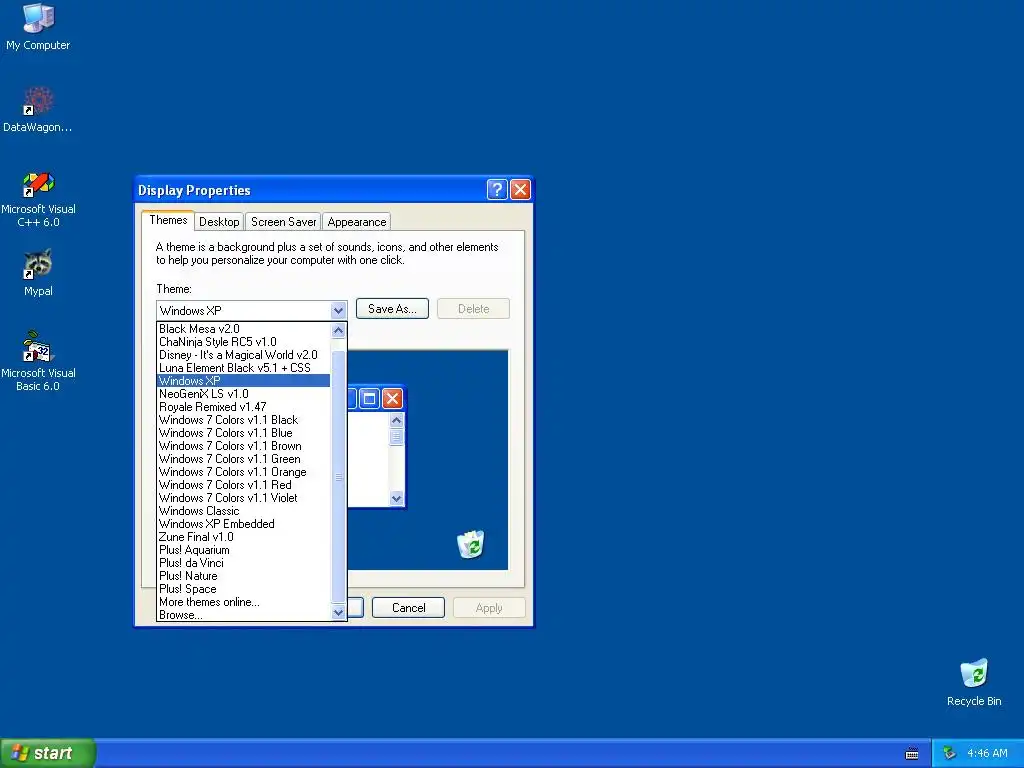Viewport: 1024px width, 768px height.
Task: Close the Display Properties dialog
Action: tap(520, 189)
